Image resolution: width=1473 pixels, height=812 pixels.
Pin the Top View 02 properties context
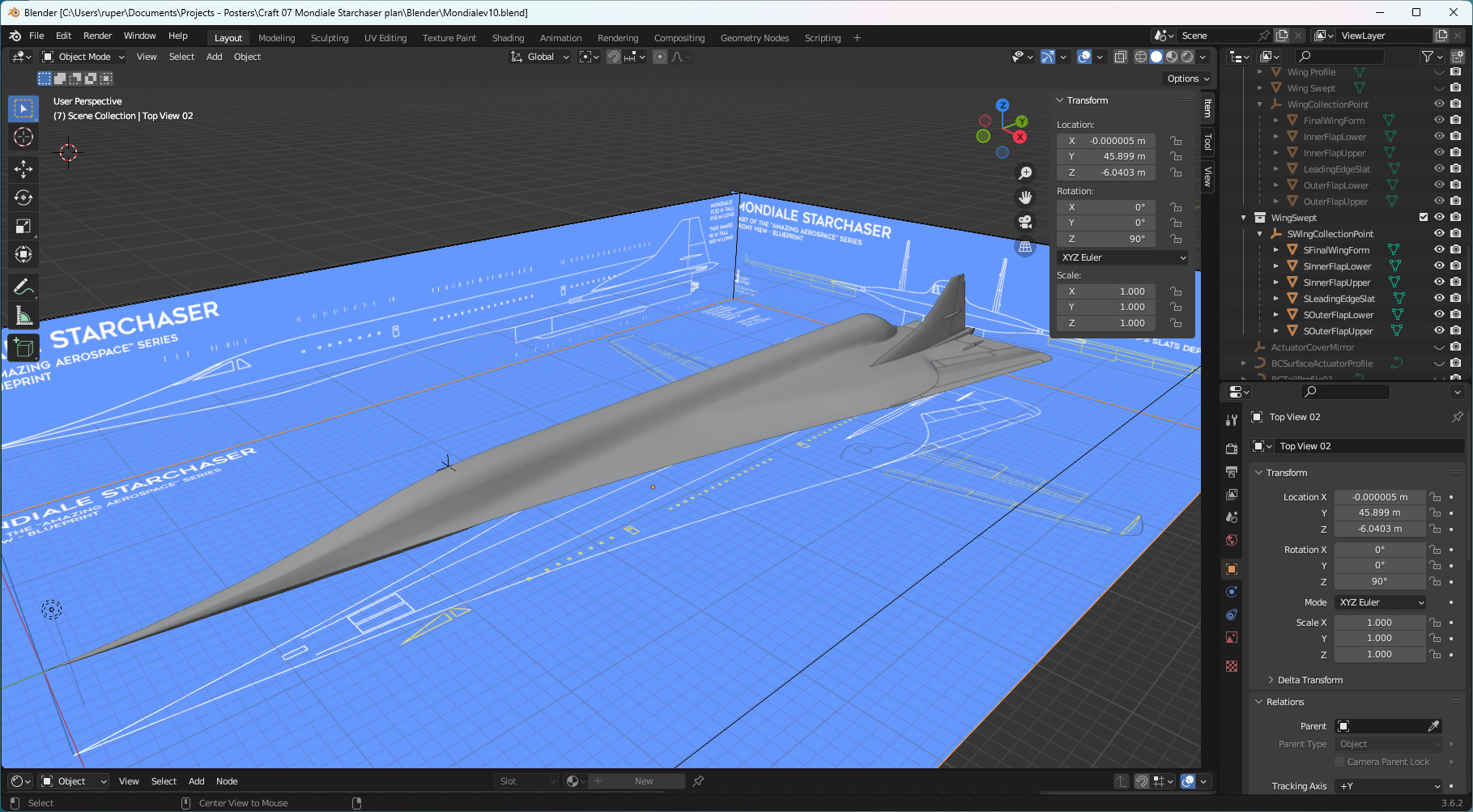pyautogui.click(x=1457, y=417)
